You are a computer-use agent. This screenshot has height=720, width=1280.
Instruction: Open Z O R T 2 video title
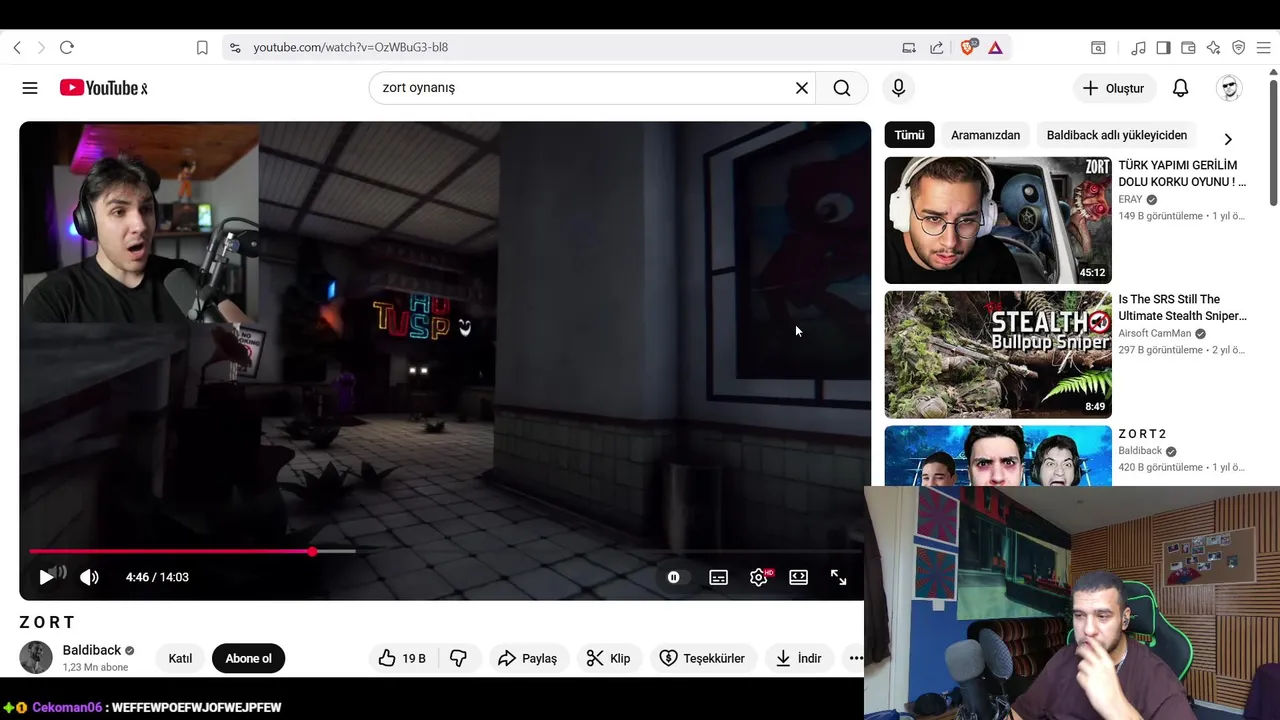click(x=1142, y=434)
